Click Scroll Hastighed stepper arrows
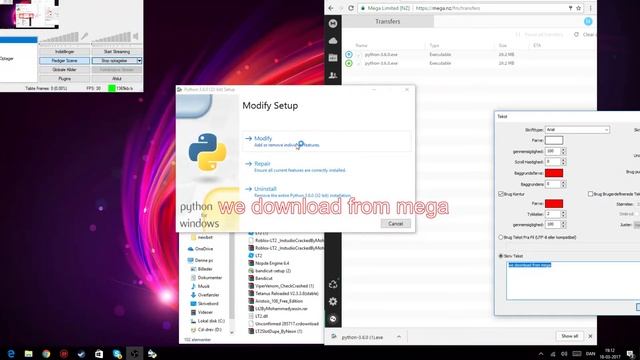 coord(563,162)
